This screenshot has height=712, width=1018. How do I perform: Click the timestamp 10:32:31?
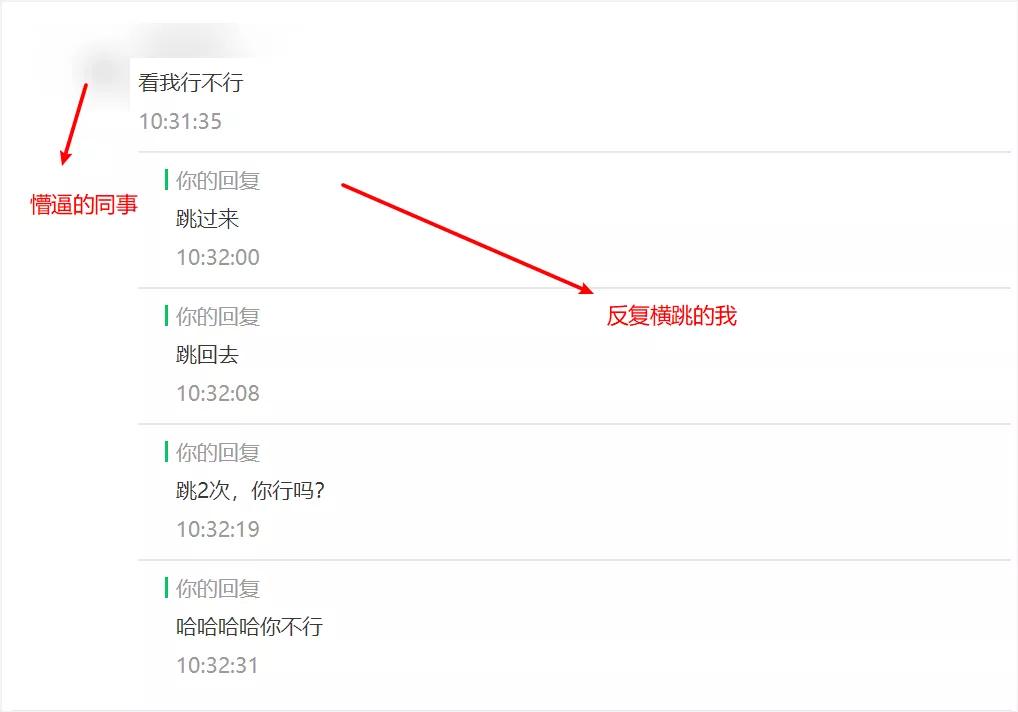pyautogui.click(x=217, y=666)
